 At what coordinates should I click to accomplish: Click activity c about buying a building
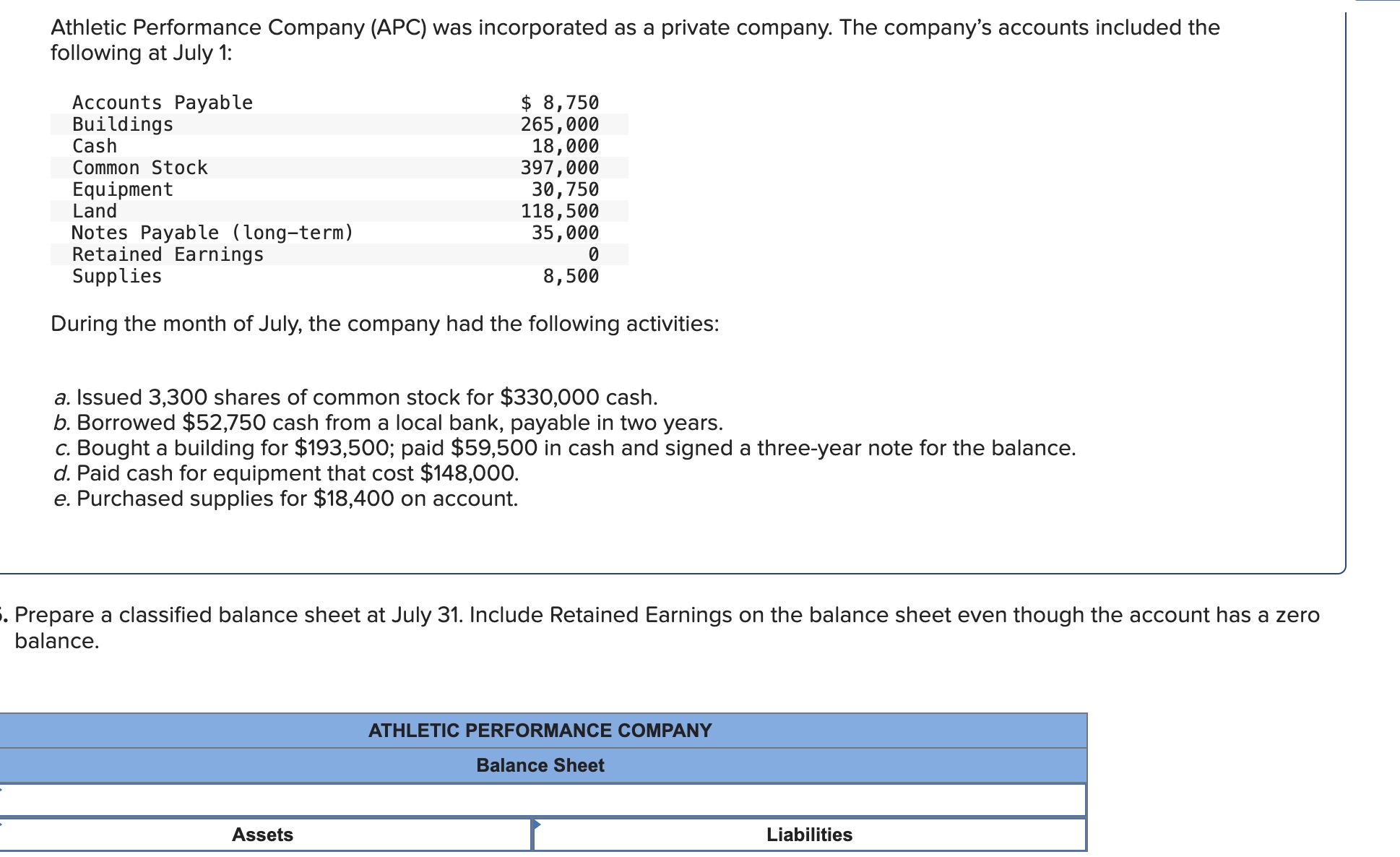[x=565, y=448]
